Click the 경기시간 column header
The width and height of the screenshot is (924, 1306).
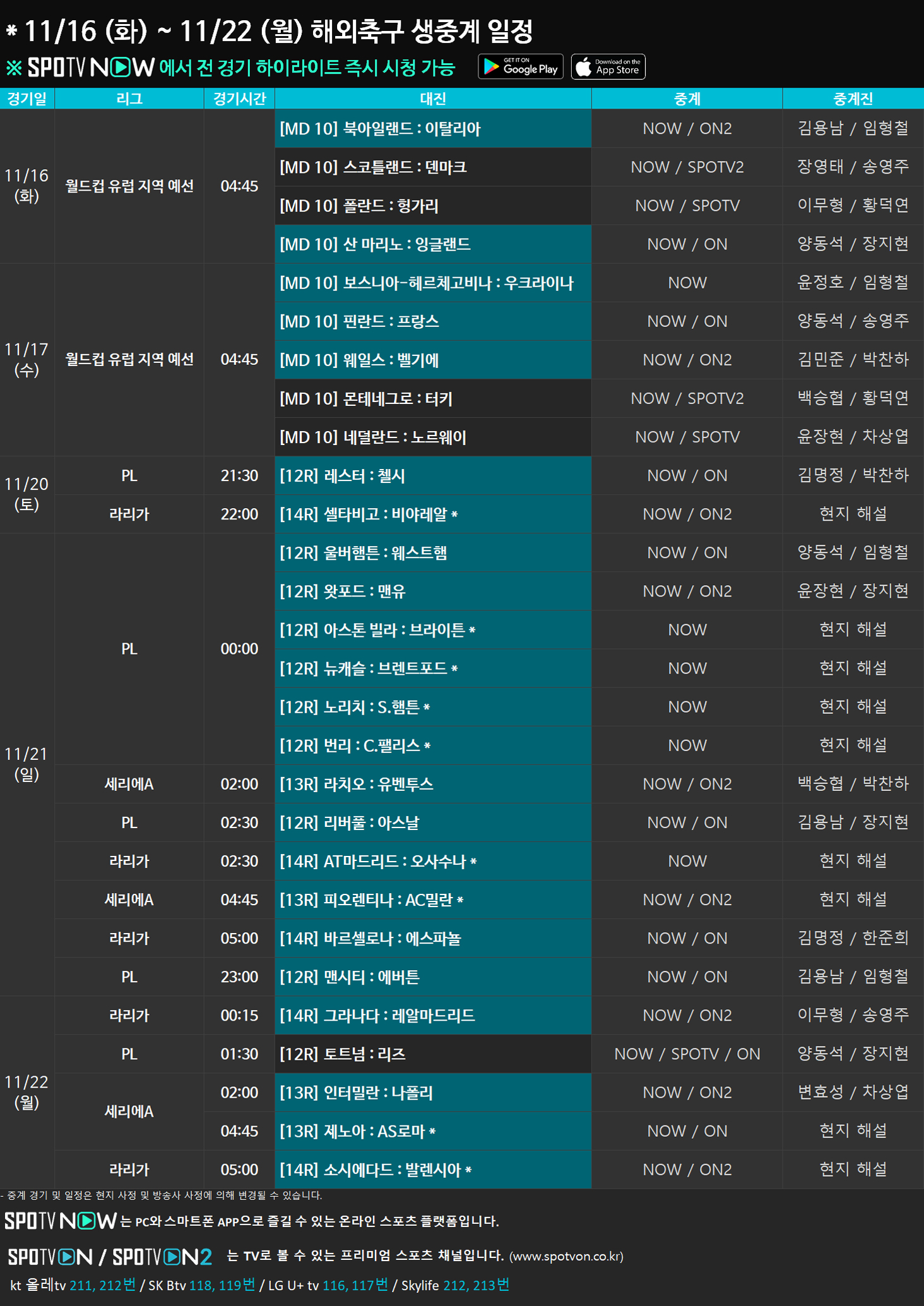click(x=239, y=98)
